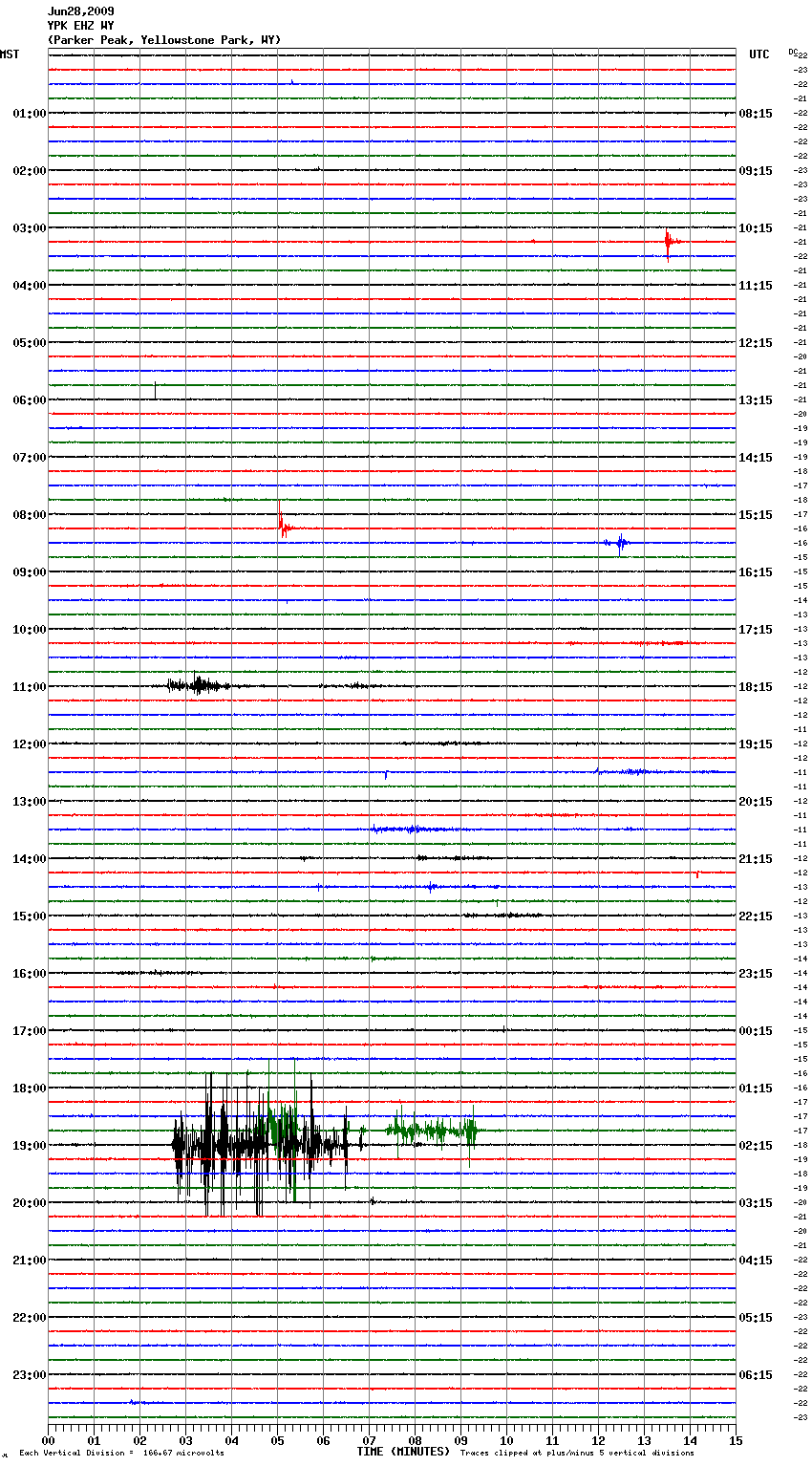Screen dimensions: 812x1466
Task: Click the green event near minute 8
Action: click(x=432, y=1132)
